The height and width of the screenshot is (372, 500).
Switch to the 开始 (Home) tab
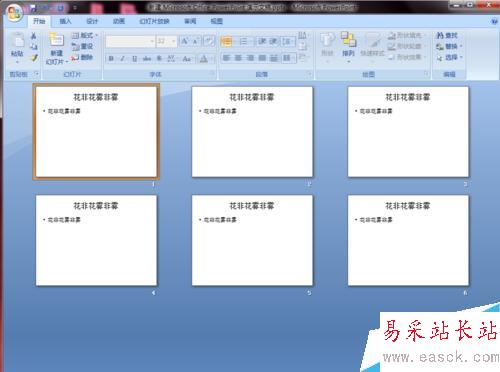[39, 21]
